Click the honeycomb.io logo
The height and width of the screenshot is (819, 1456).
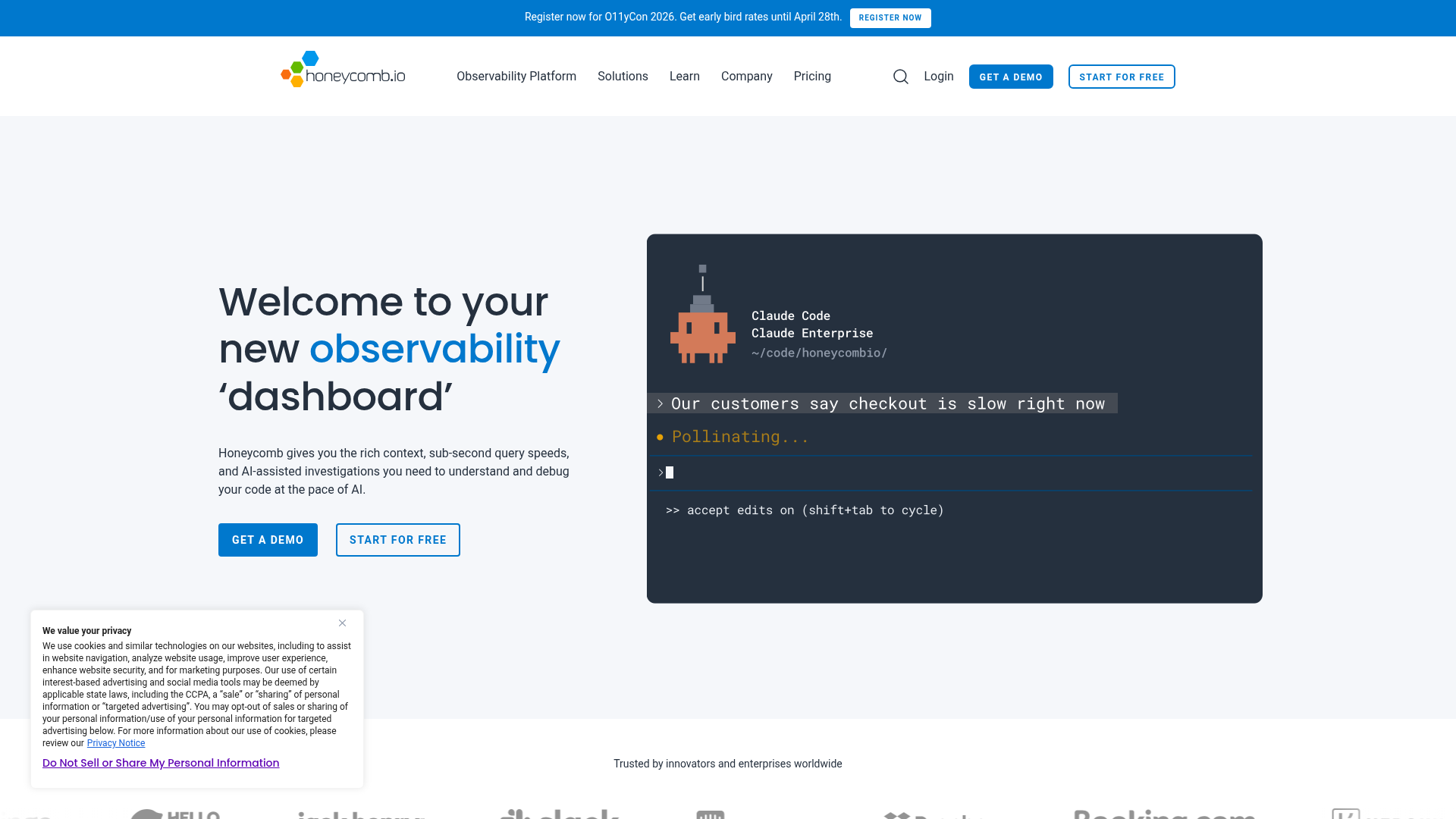342,76
